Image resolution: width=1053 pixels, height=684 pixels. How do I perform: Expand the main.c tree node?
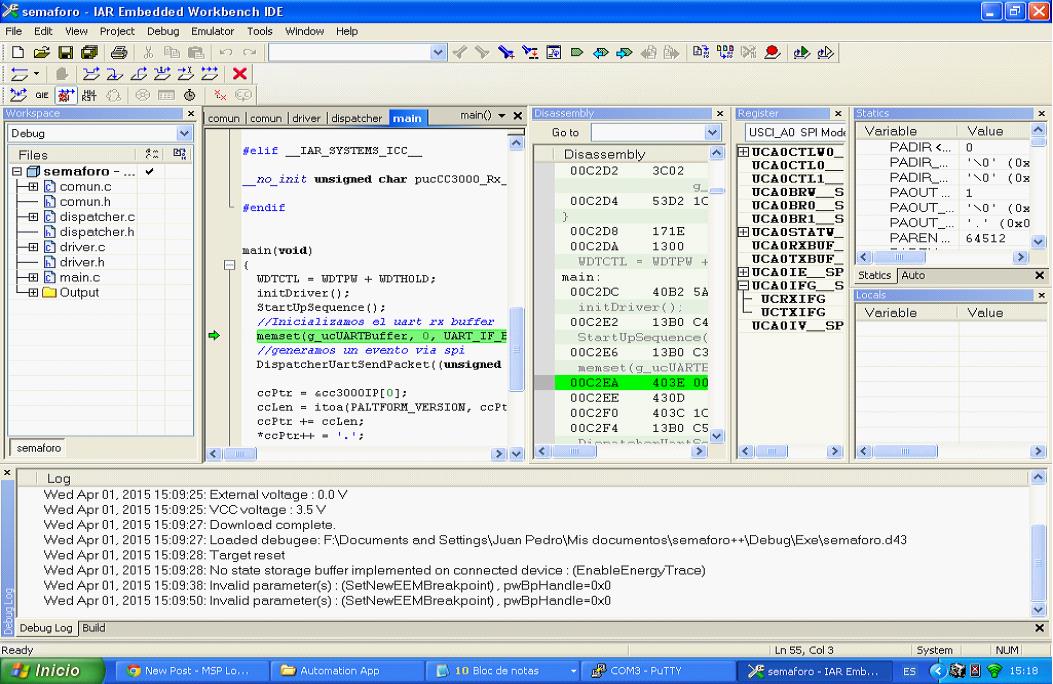(33, 277)
